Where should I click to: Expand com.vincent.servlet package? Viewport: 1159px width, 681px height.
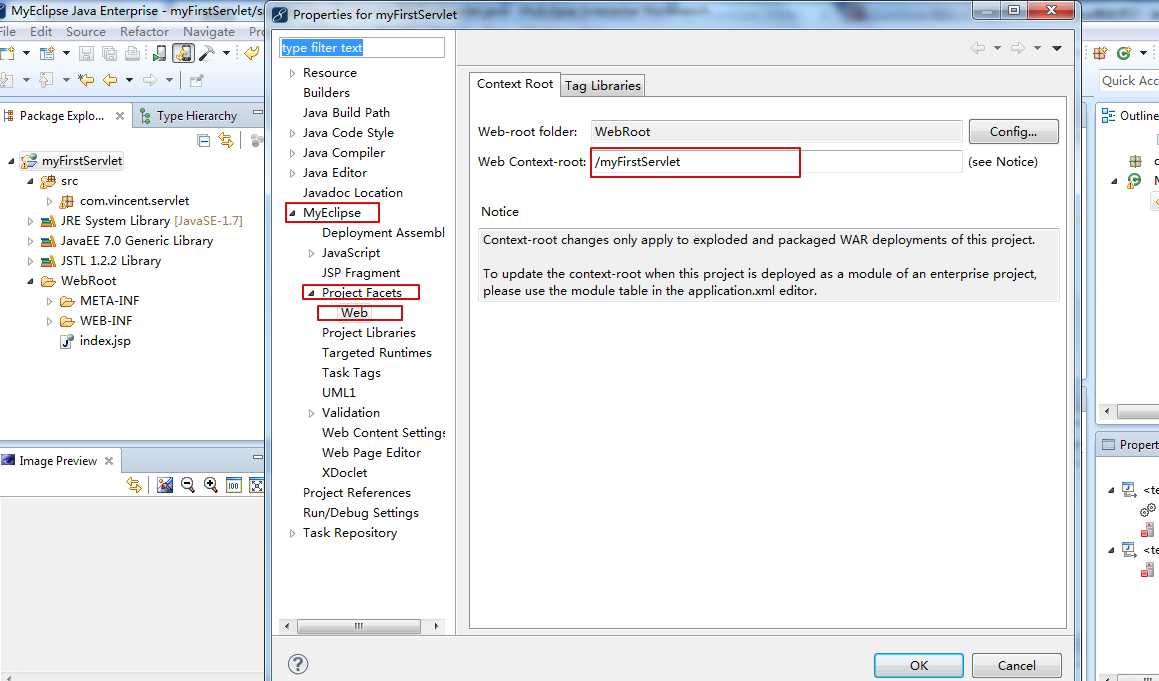pos(49,201)
